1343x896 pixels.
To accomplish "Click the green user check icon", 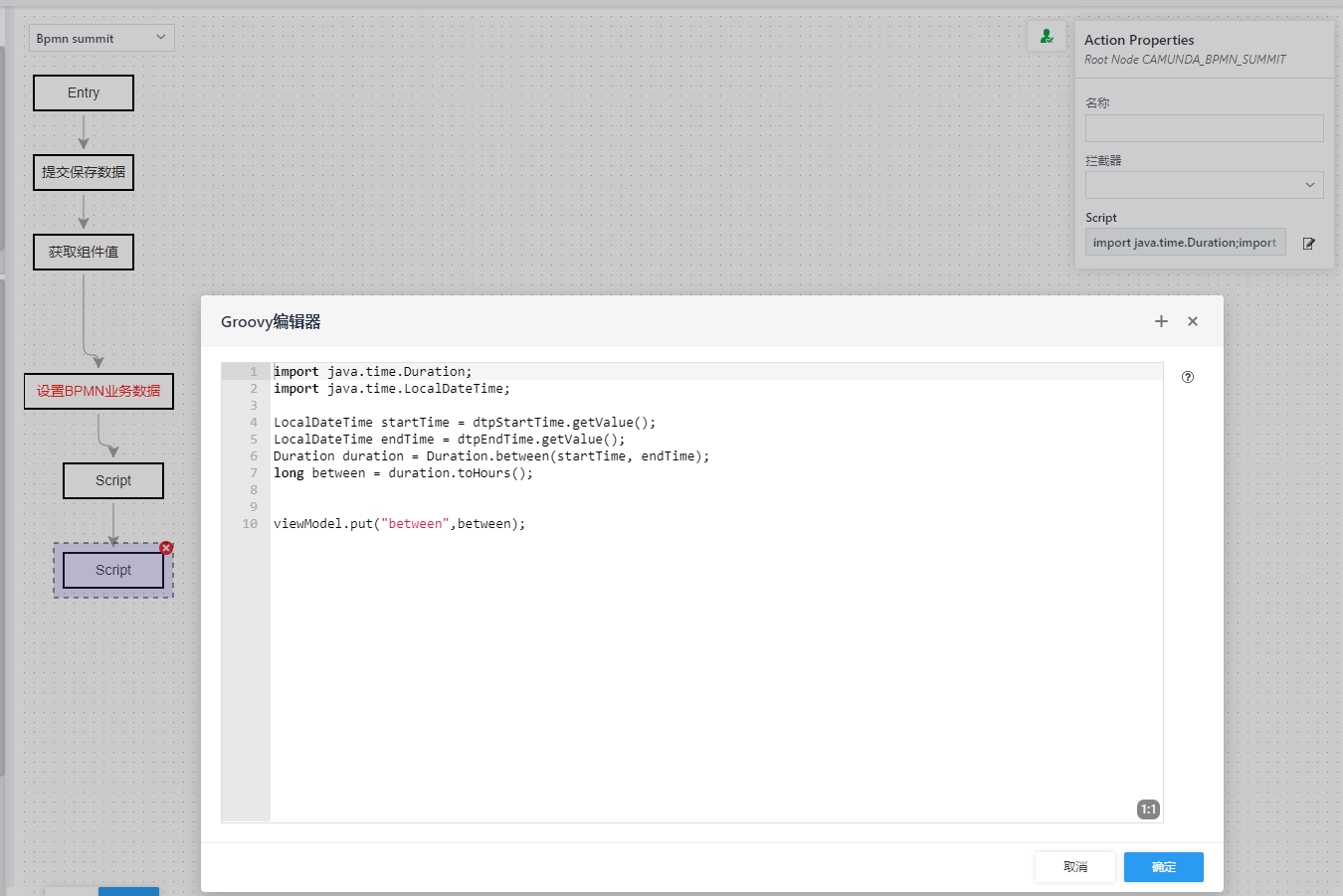I will coord(1047,37).
